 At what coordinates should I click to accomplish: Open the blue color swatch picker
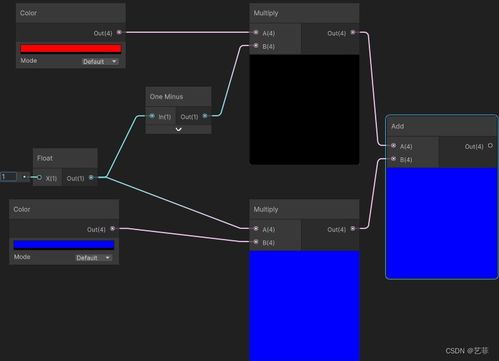(x=64, y=245)
